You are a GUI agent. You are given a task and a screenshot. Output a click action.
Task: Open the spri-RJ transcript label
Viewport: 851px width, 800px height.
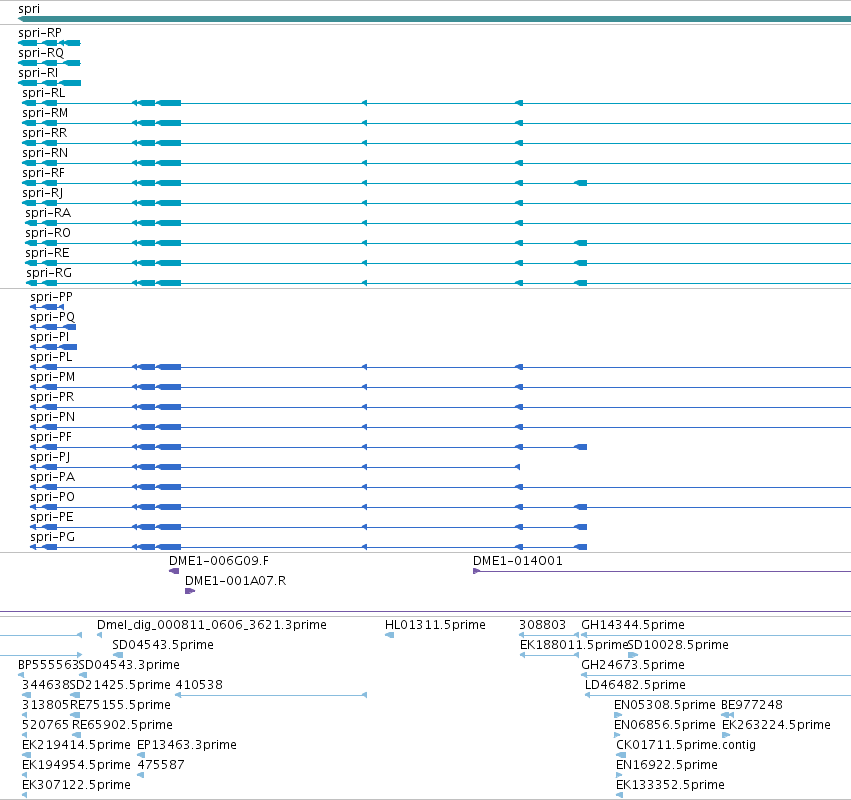coord(42,193)
